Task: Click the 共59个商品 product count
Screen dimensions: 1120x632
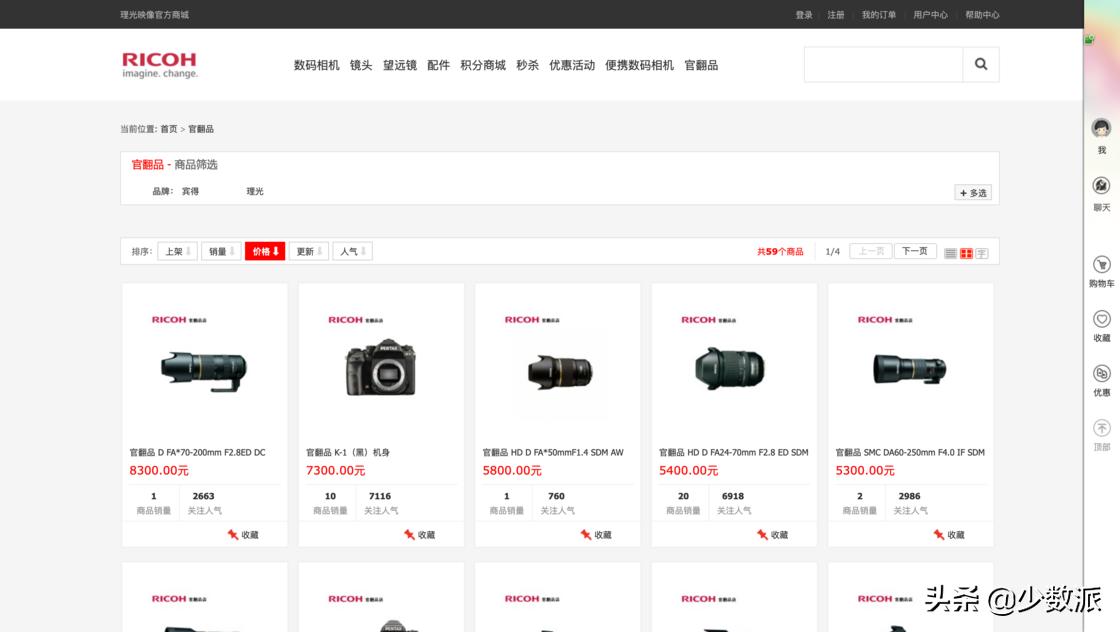Action: click(780, 252)
